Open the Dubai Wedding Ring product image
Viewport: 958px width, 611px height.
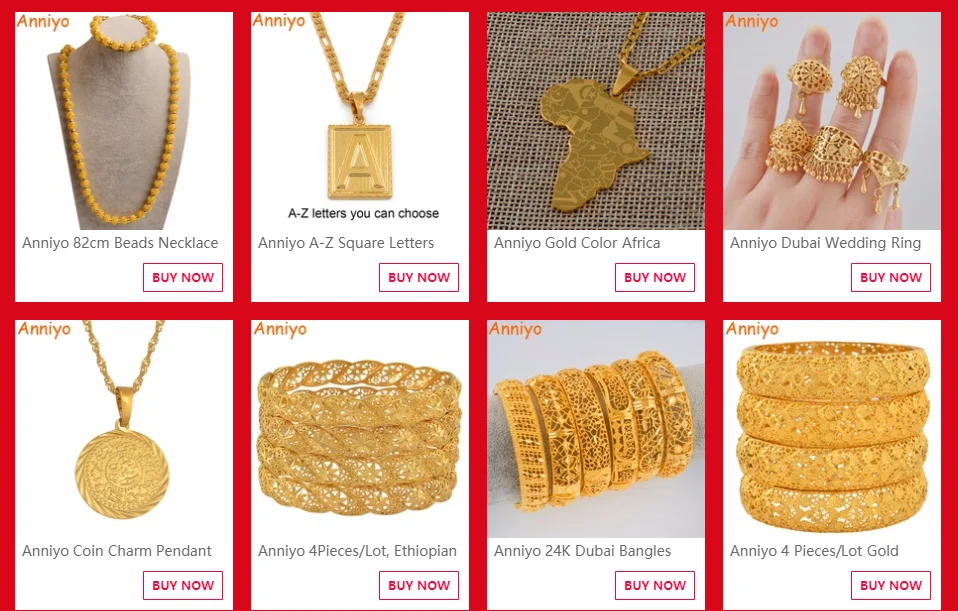coord(832,121)
